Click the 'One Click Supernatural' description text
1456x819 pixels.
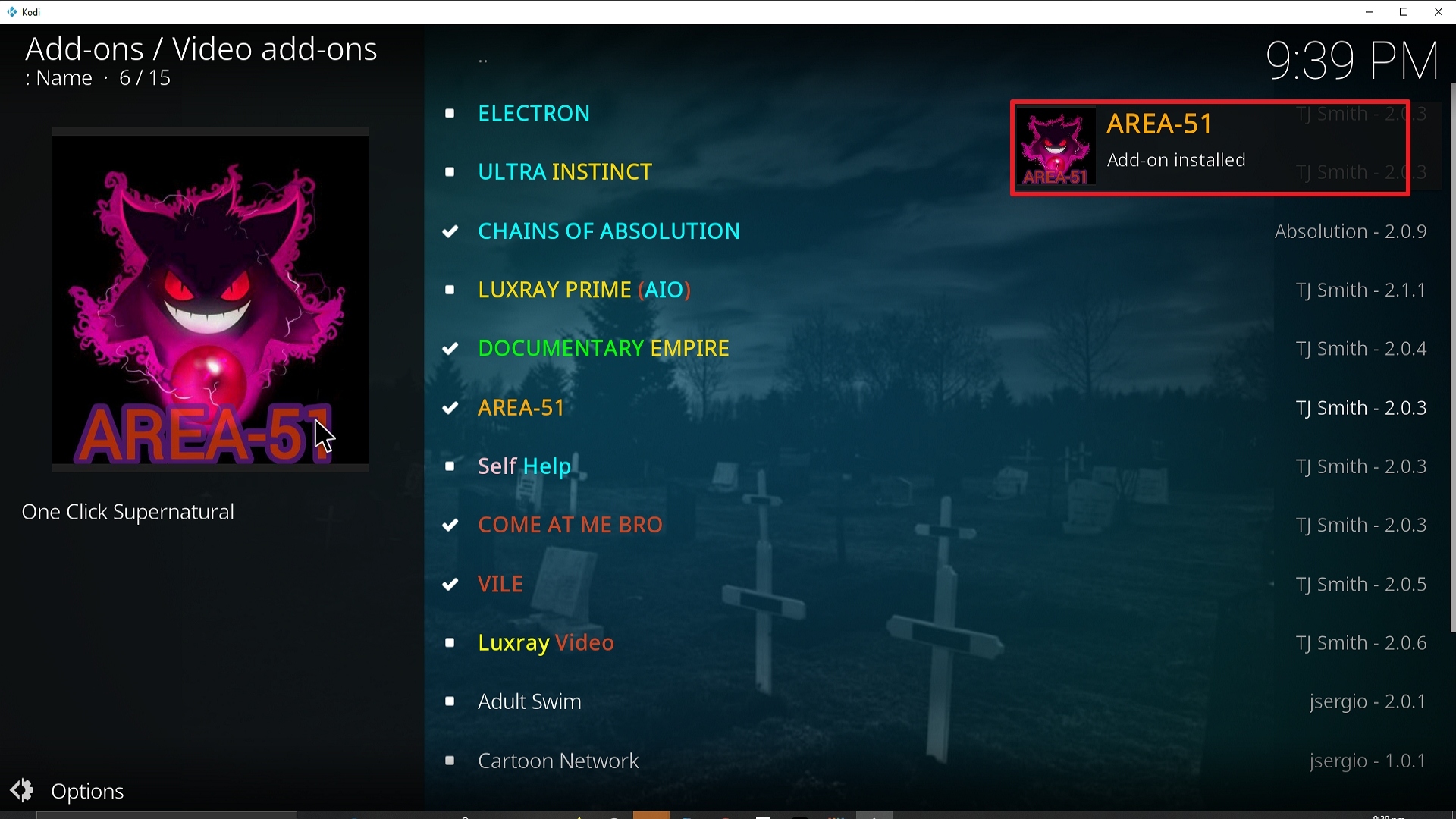click(128, 513)
